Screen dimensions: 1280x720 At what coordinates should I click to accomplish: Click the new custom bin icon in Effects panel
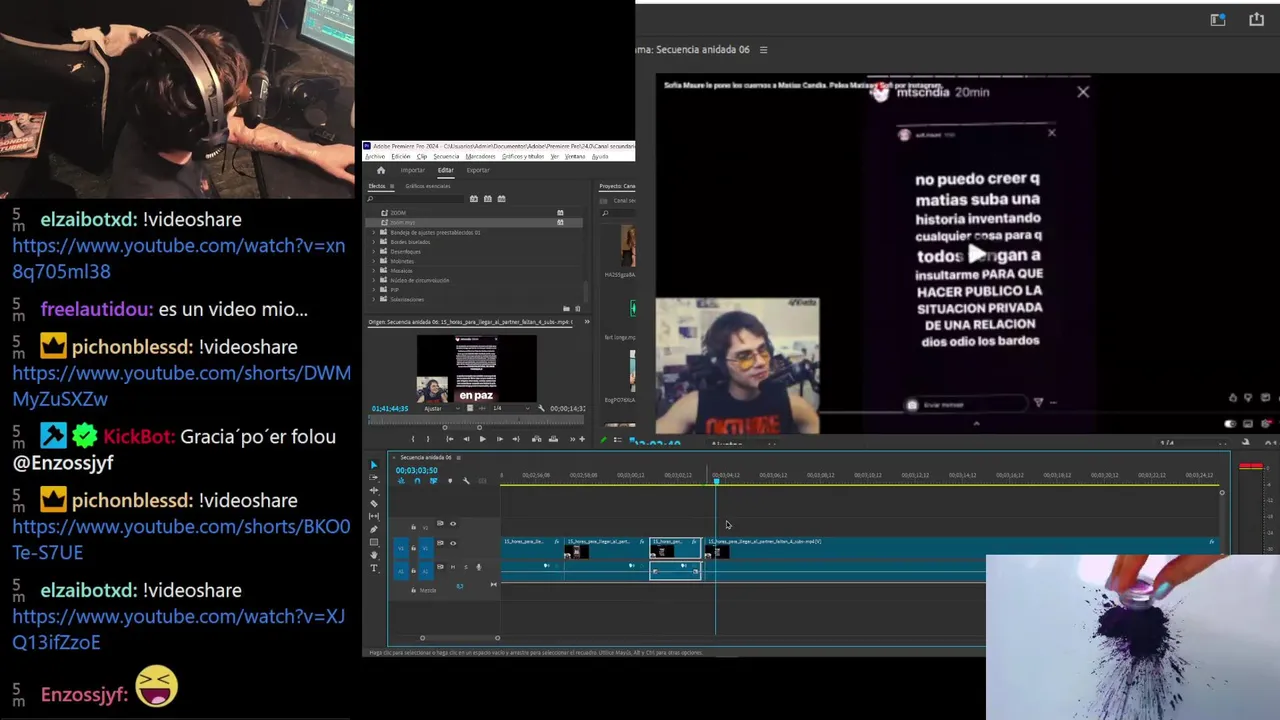pos(567,308)
